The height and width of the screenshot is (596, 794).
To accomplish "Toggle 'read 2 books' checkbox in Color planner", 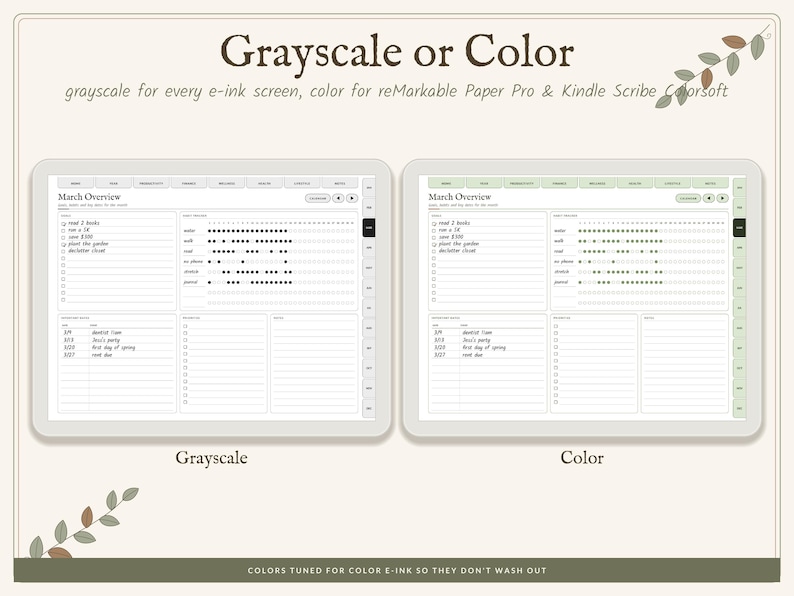I will click(x=434, y=223).
